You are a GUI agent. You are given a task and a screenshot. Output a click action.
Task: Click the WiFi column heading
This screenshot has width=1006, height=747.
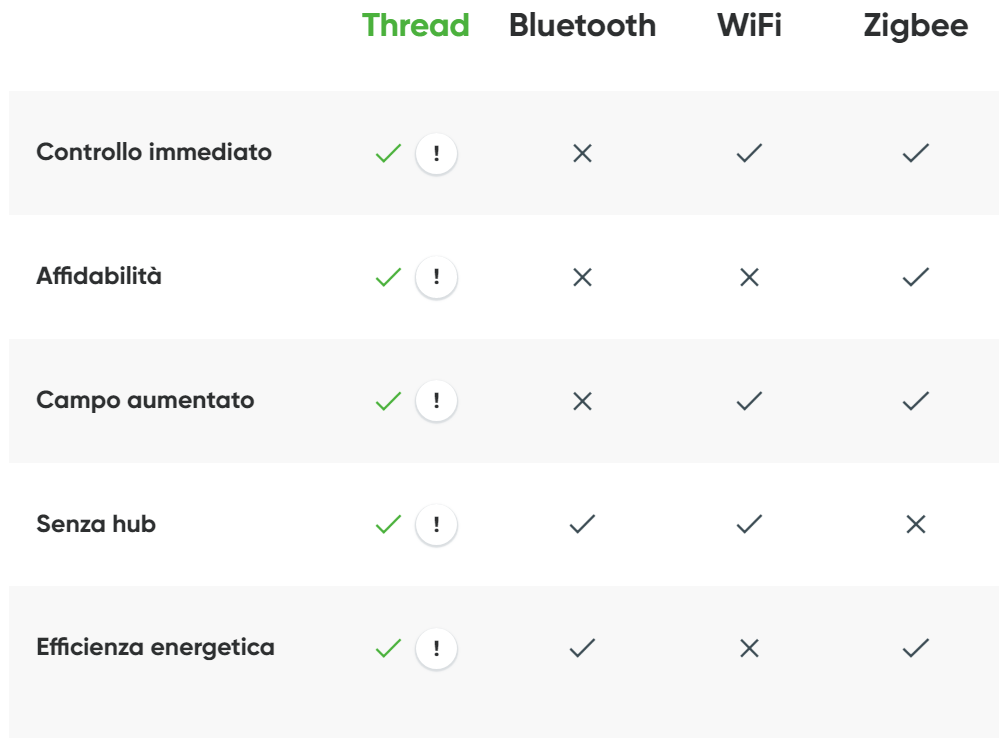click(x=749, y=25)
